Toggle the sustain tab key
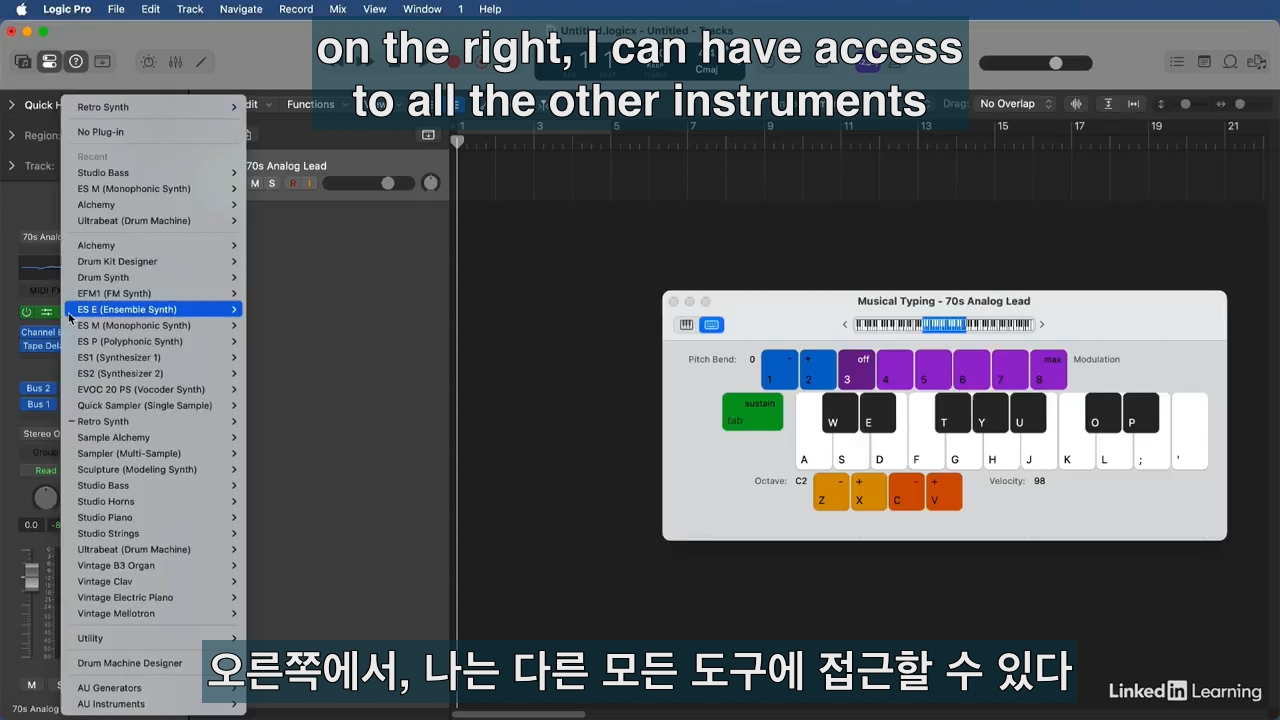The height and width of the screenshot is (720, 1280). click(x=752, y=412)
